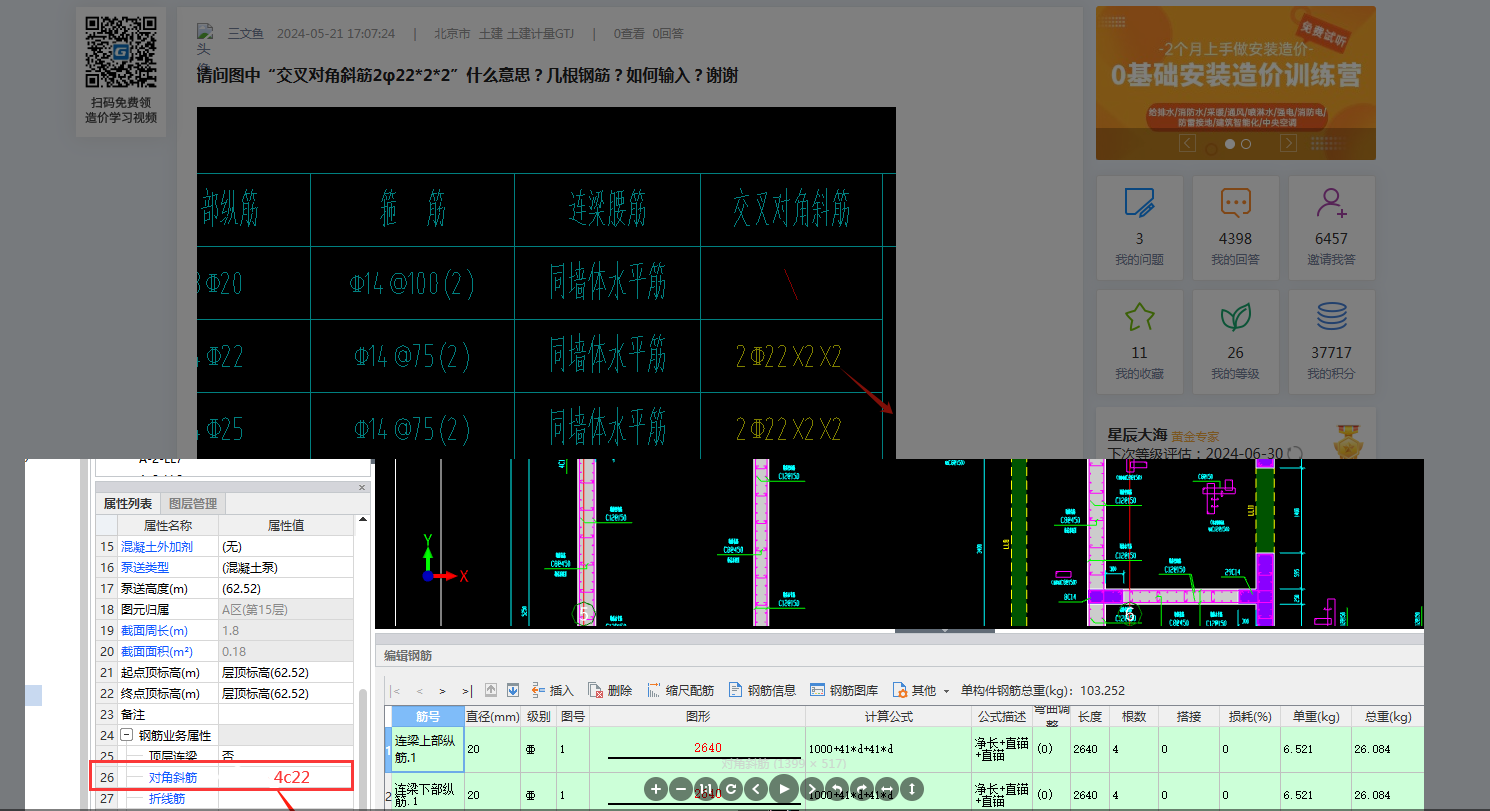
Task: Select first banner carousel dot
Action: pyautogui.click(x=1228, y=144)
